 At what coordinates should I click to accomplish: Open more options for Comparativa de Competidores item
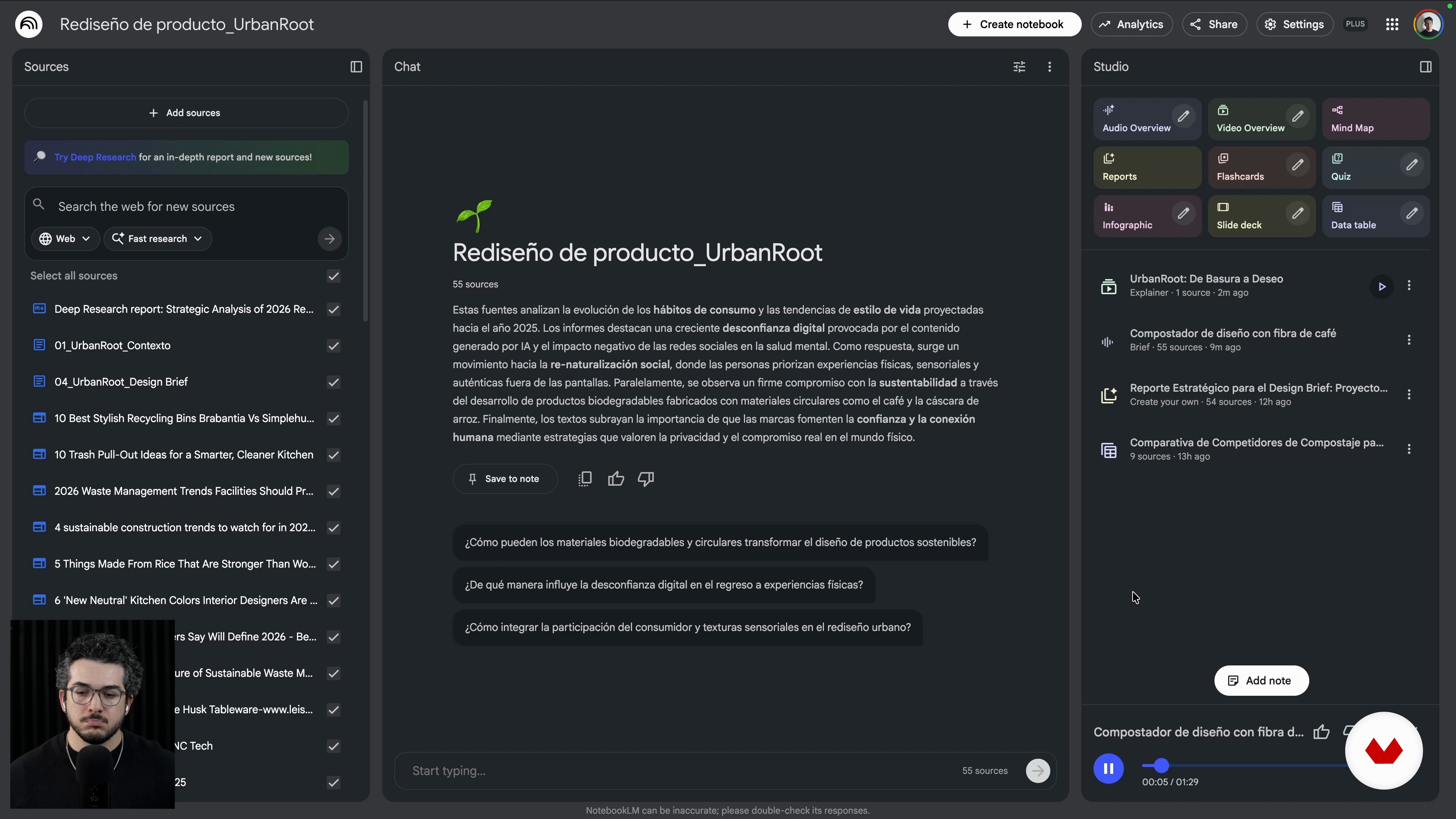1409,449
